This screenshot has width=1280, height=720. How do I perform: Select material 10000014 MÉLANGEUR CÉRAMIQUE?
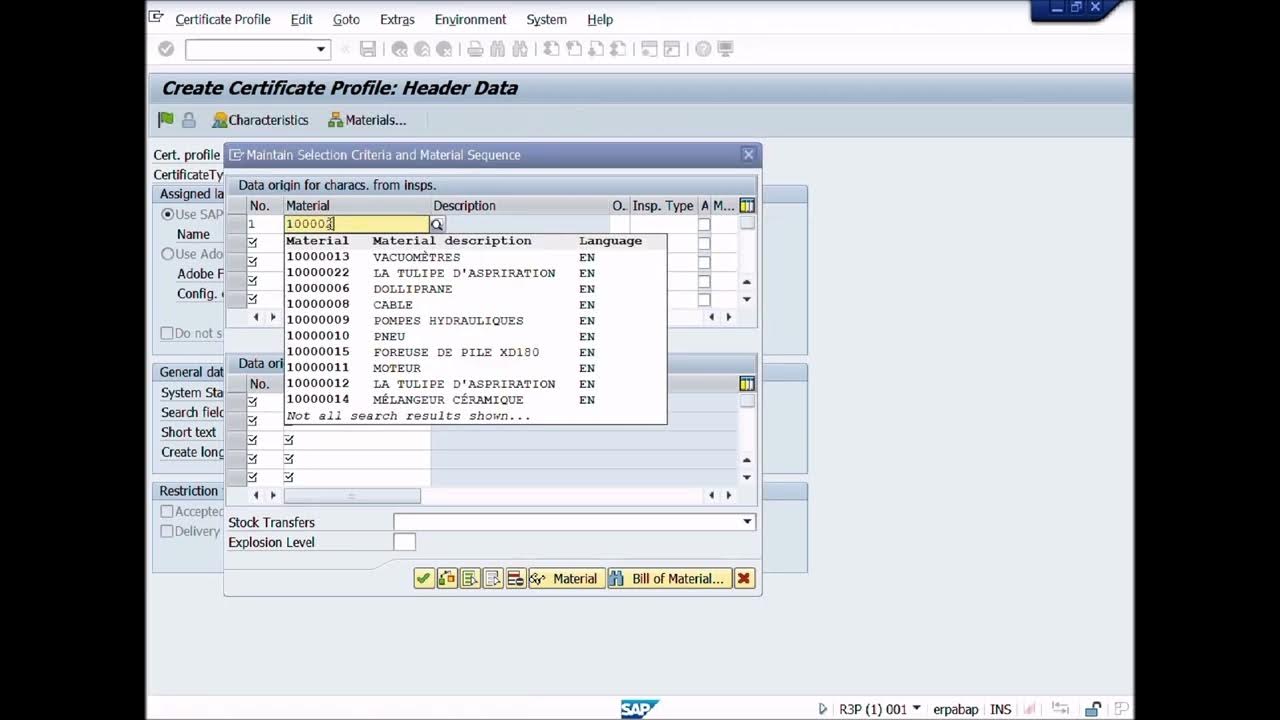pyautogui.click(x=476, y=400)
